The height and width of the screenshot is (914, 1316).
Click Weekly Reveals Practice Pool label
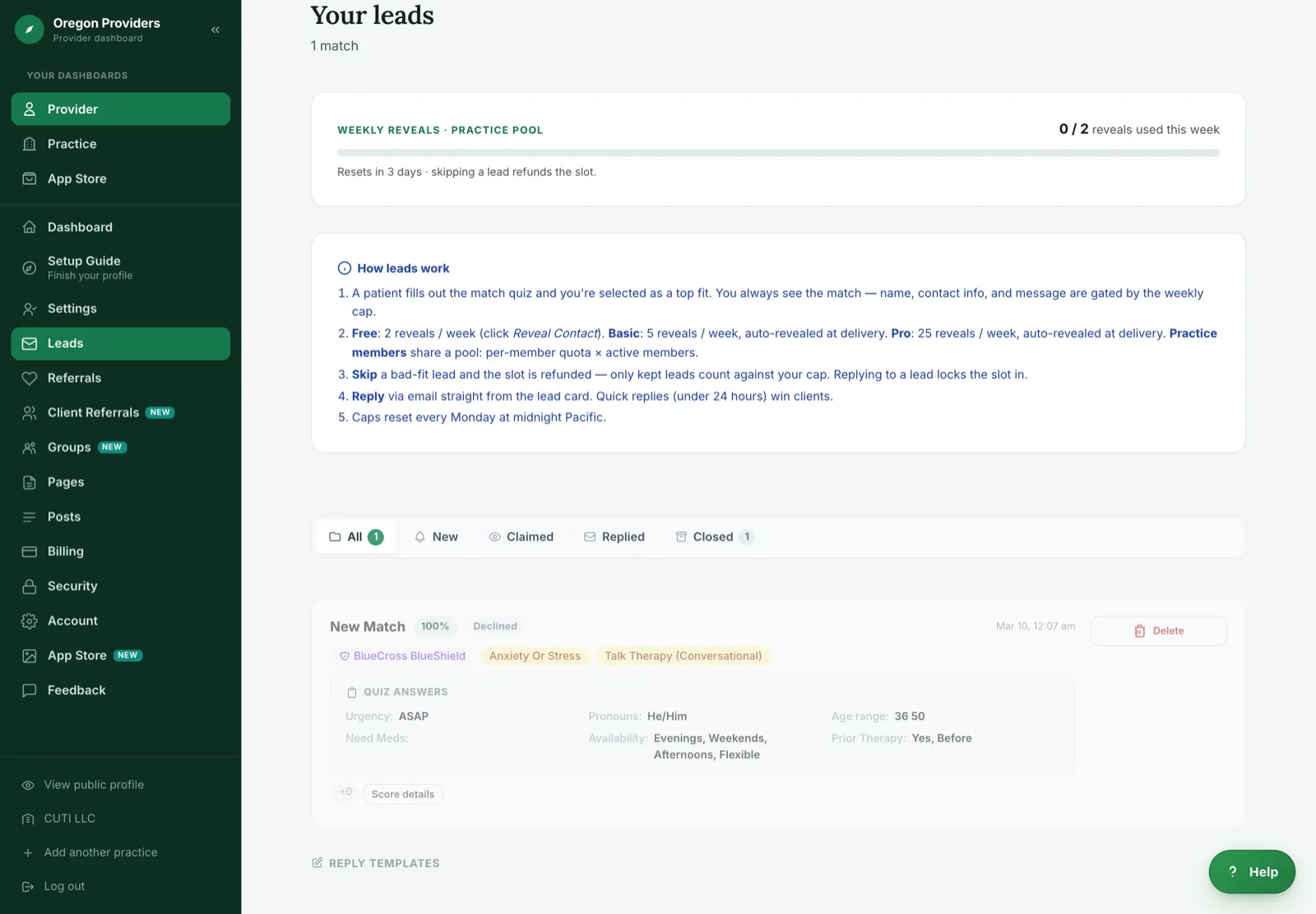[x=440, y=130]
